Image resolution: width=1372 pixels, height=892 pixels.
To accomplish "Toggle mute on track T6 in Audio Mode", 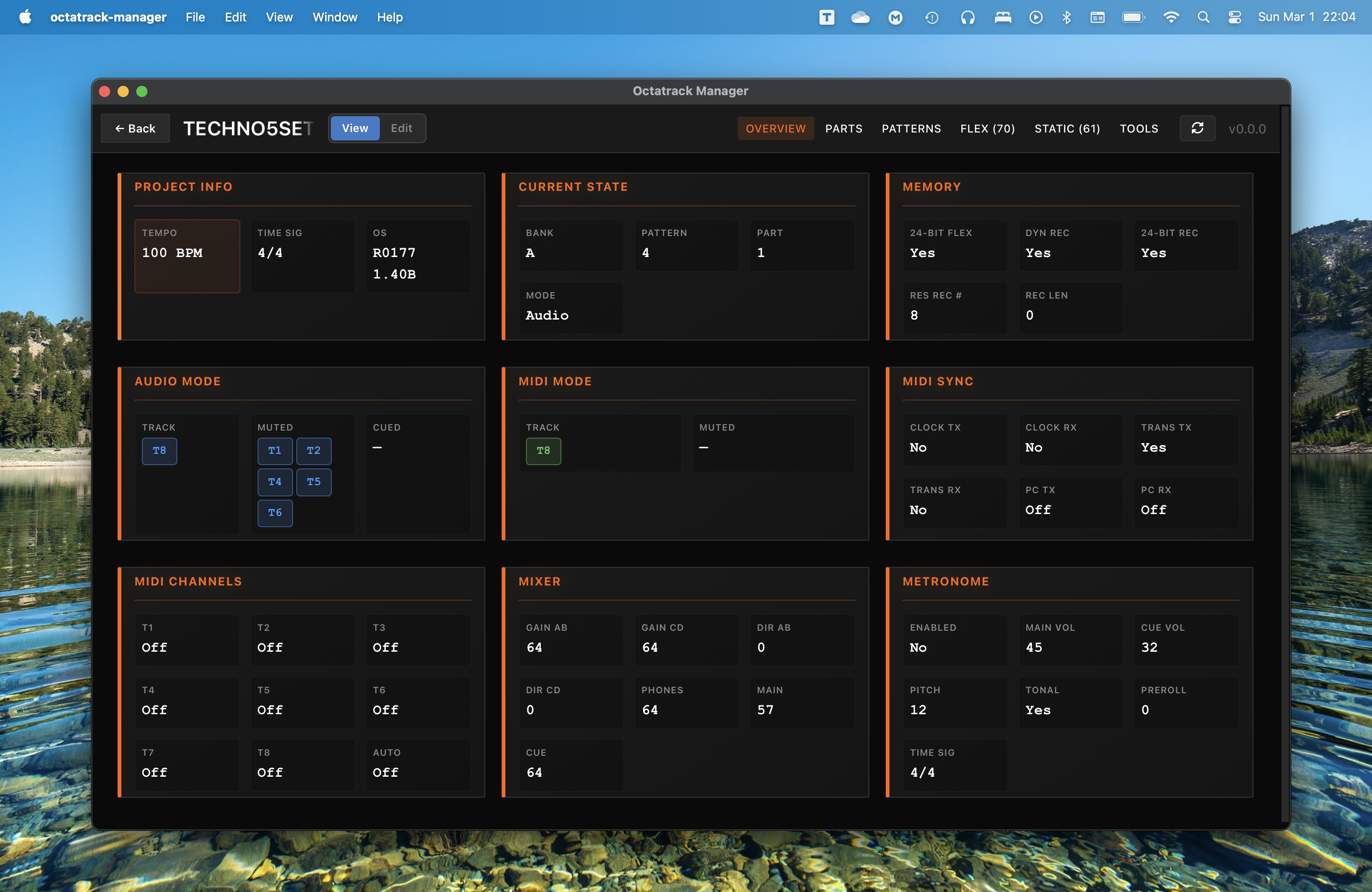I will click(x=275, y=513).
